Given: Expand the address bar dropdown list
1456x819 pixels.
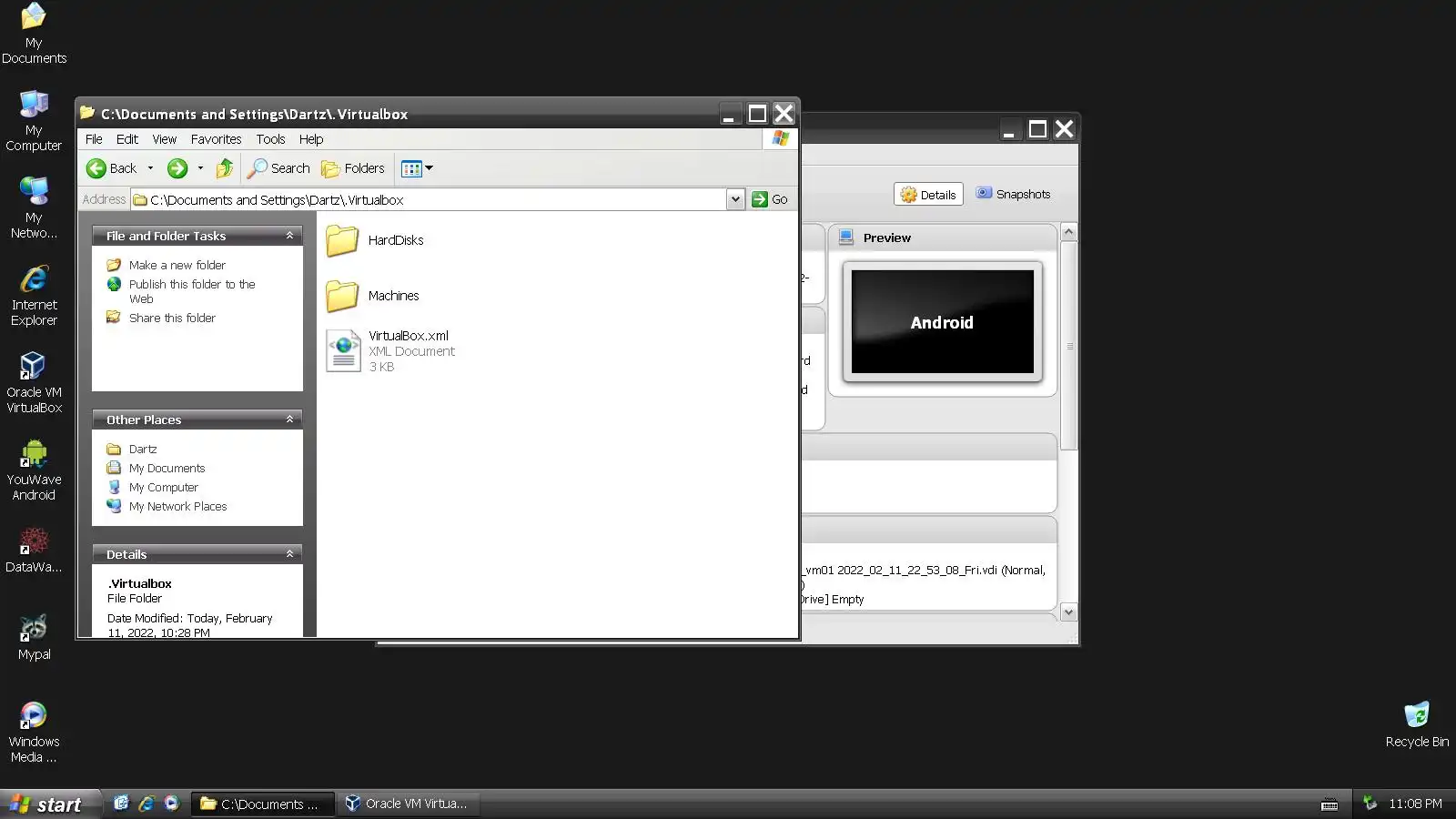Looking at the screenshot, I should pos(735,199).
